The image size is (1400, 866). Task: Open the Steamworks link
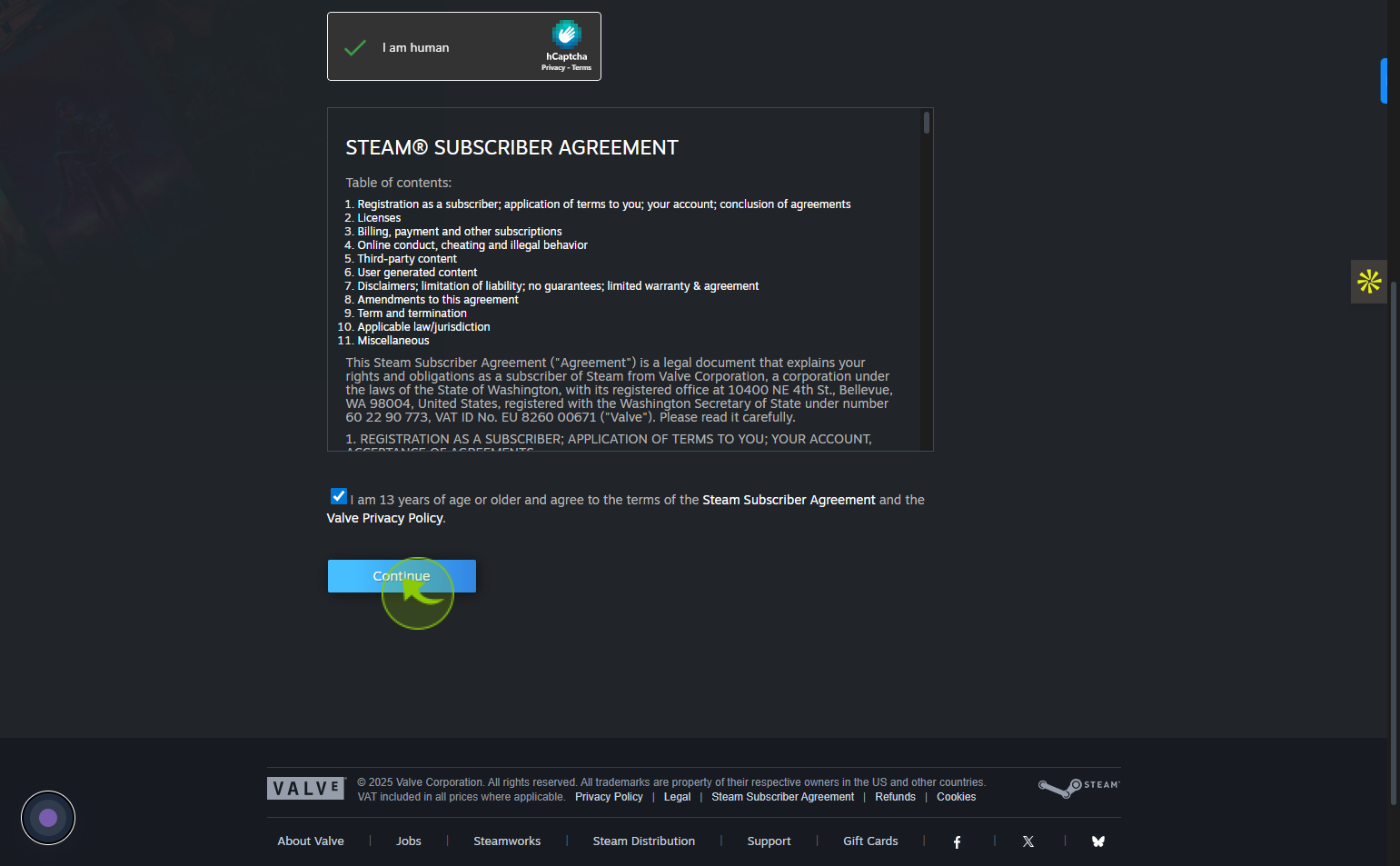pos(507,841)
